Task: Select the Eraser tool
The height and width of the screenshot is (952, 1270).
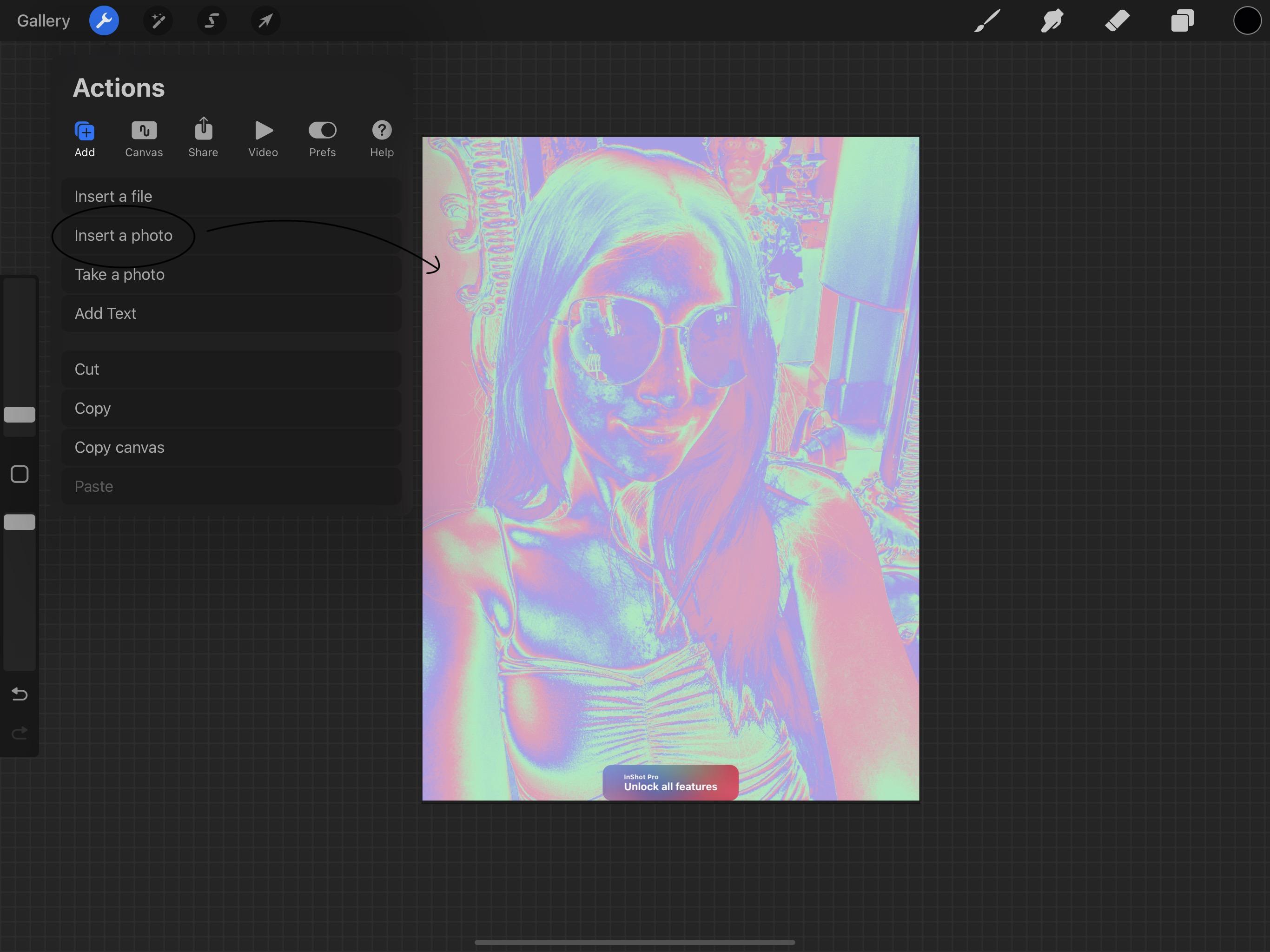Action: click(x=1117, y=21)
